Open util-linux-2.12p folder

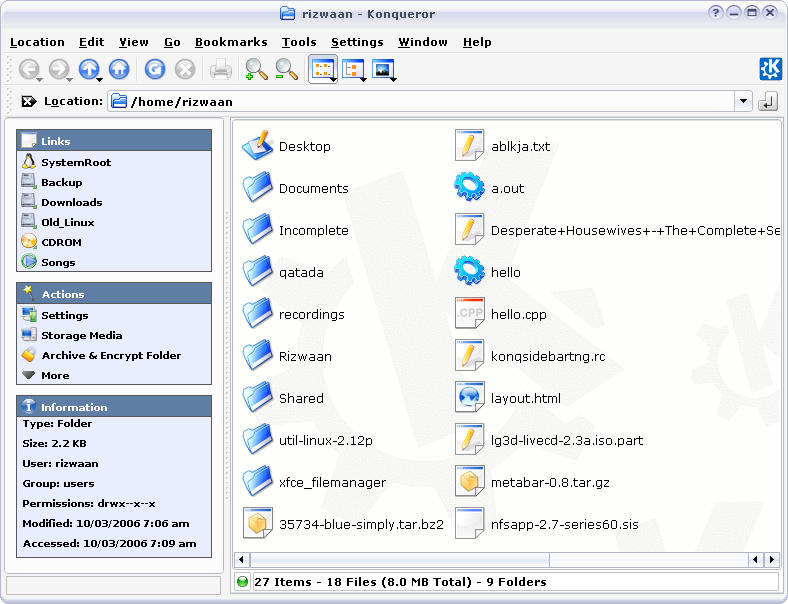click(x=308, y=440)
